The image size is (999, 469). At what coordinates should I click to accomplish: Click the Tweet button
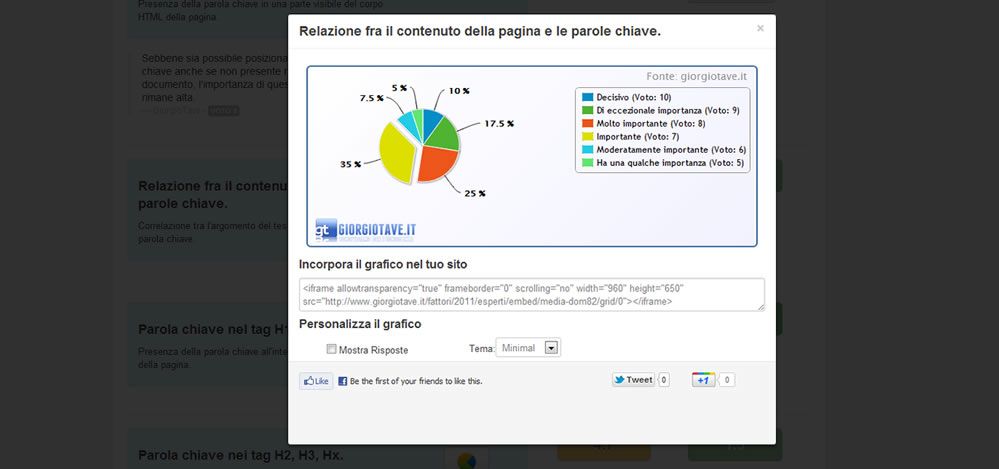633,380
